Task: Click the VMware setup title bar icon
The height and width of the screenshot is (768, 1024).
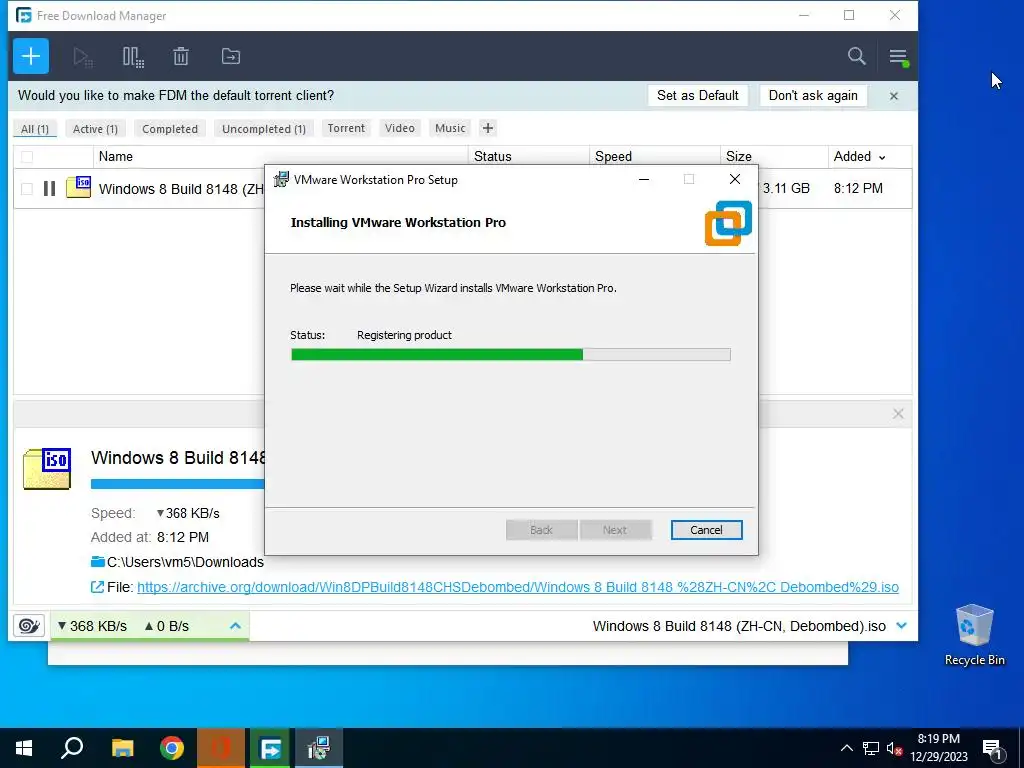Action: [x=281, y=179]
